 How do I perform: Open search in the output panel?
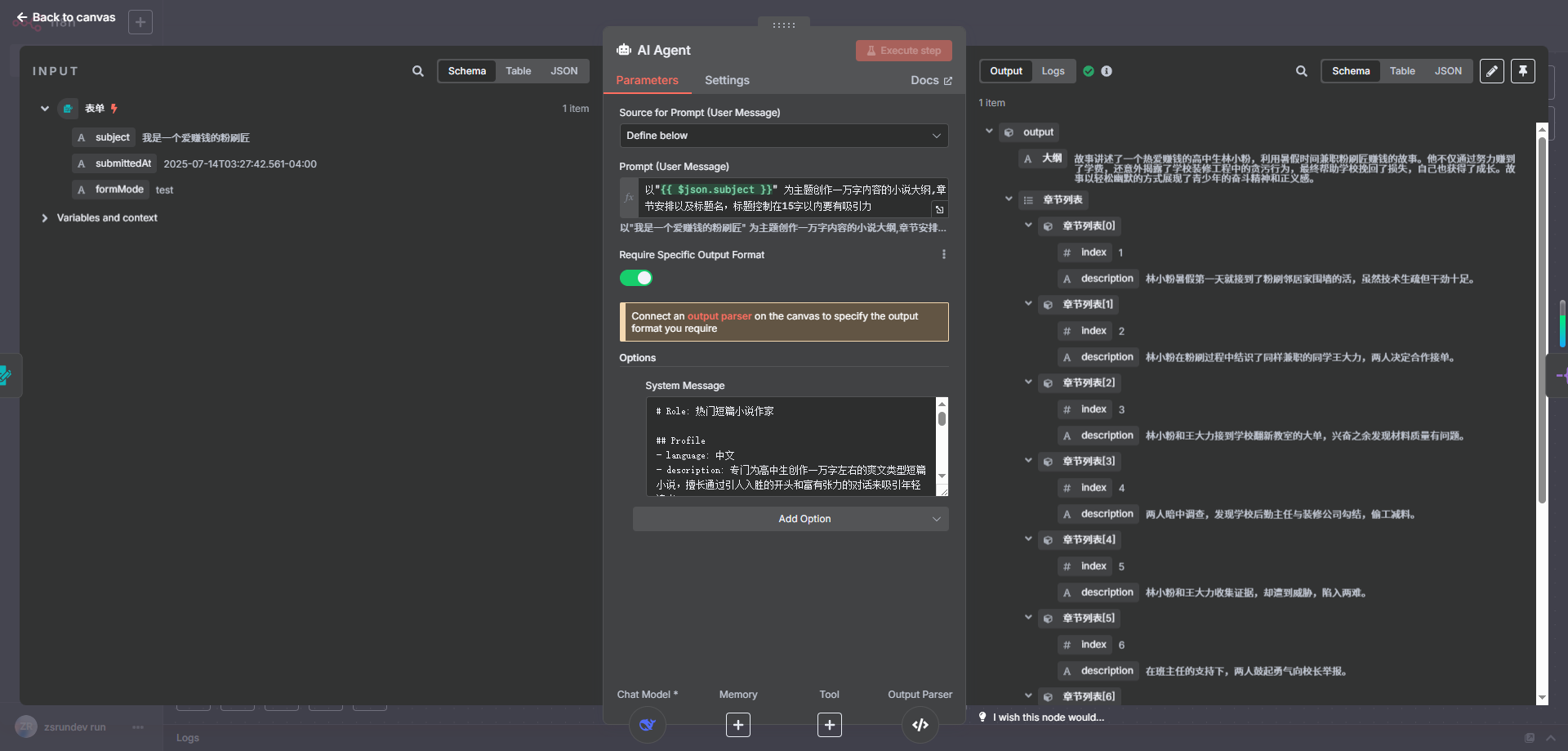1301,71
